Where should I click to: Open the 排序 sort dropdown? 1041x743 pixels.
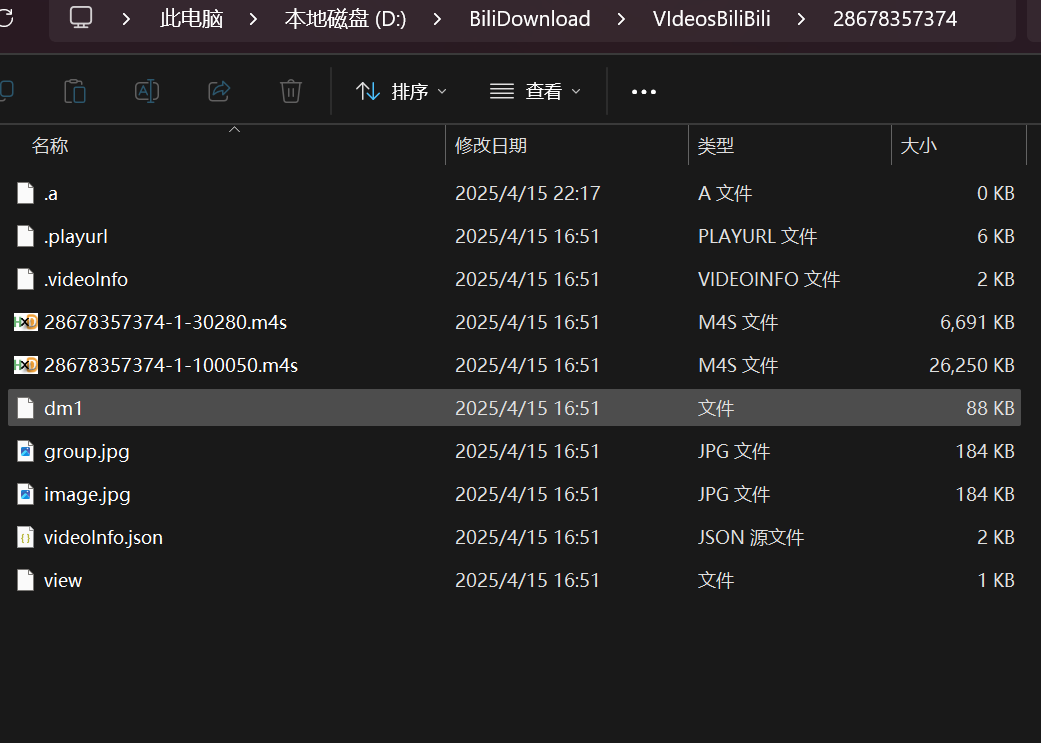click(401, 91)
